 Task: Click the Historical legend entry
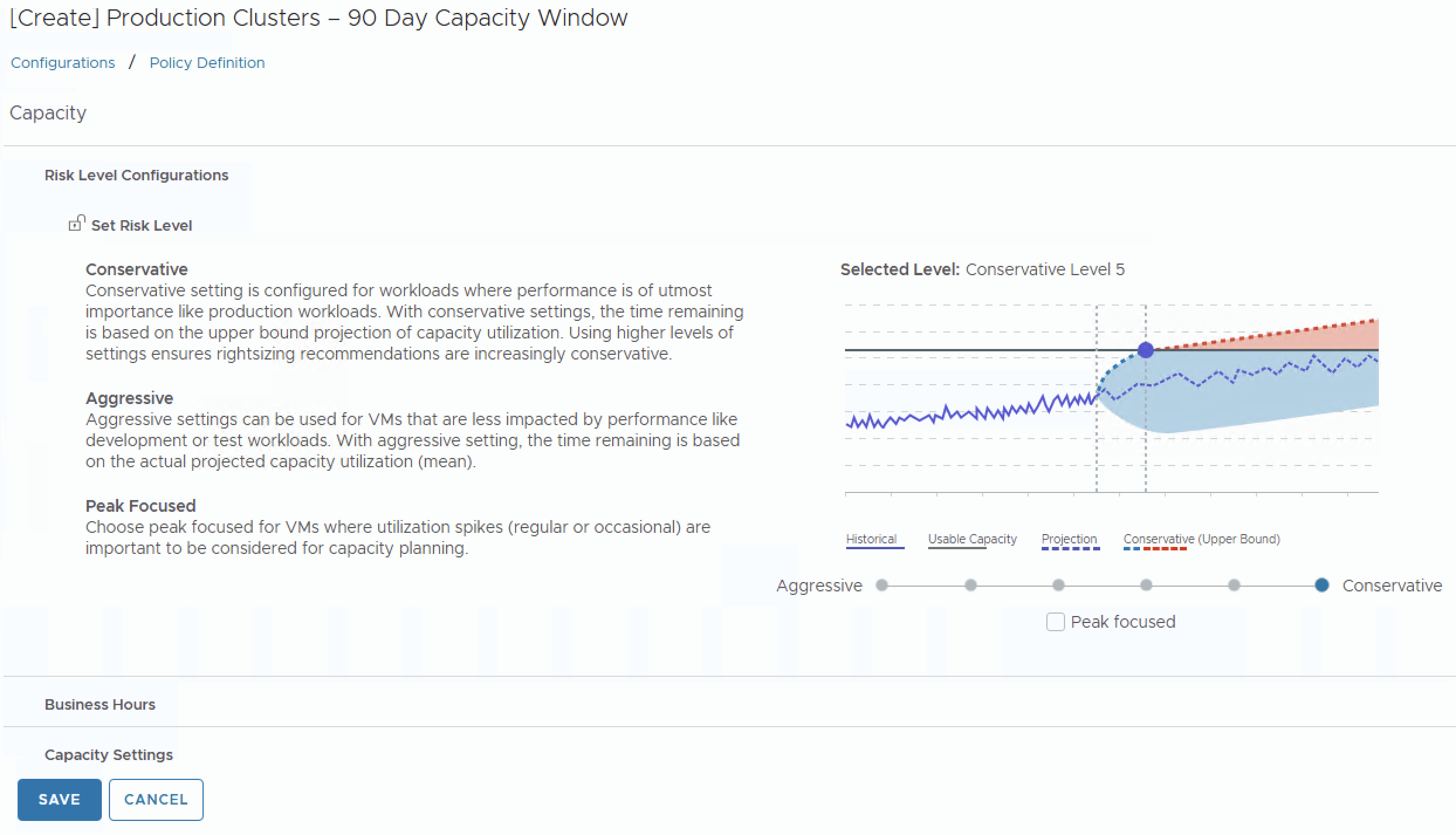point(871,539)
